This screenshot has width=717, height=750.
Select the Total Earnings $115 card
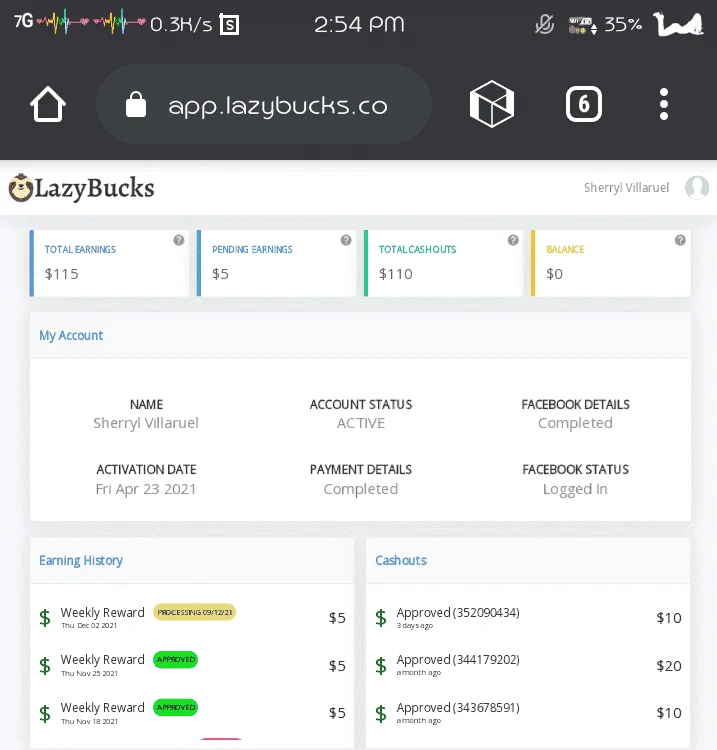[109, 263]
